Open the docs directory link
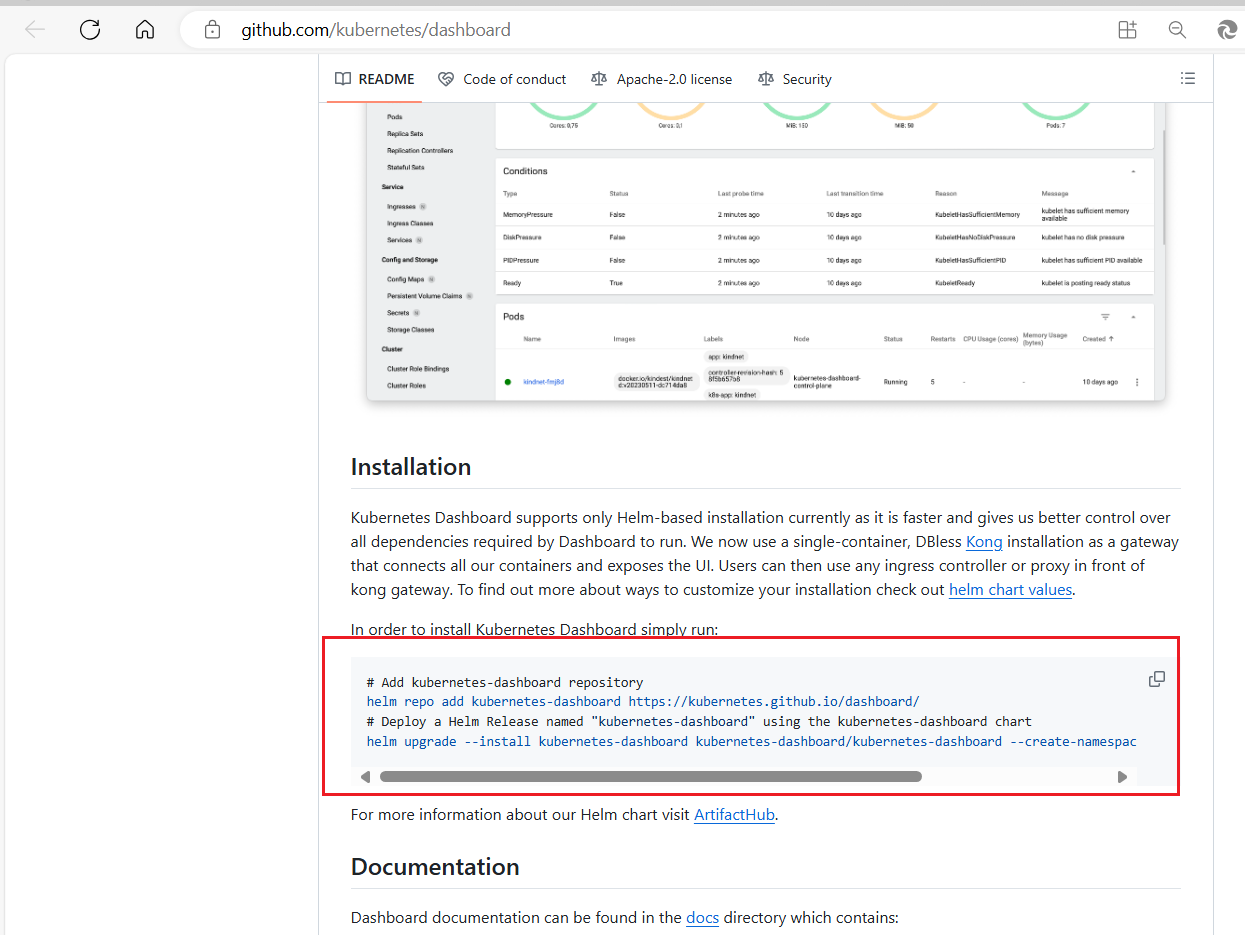The width and height of the screenshot is (1245, 935). coord(702,918)
